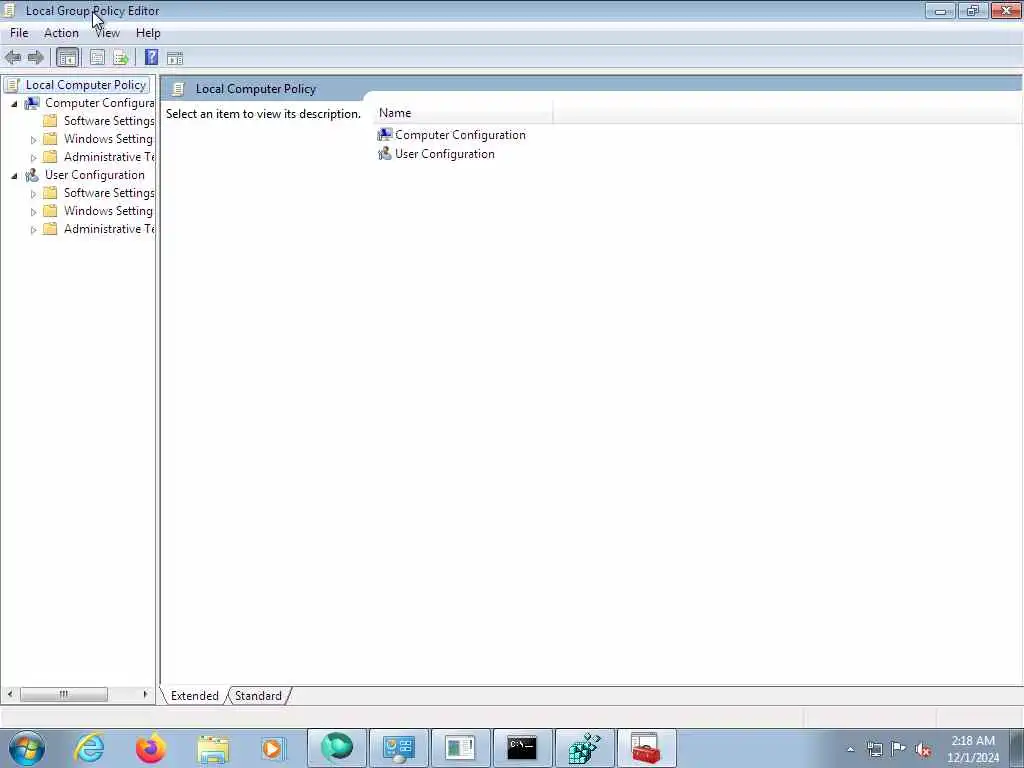Screen dimensions: 1024x768
Task: Switch to the Control Panel taskbar window
Action: tap(398, 748)
